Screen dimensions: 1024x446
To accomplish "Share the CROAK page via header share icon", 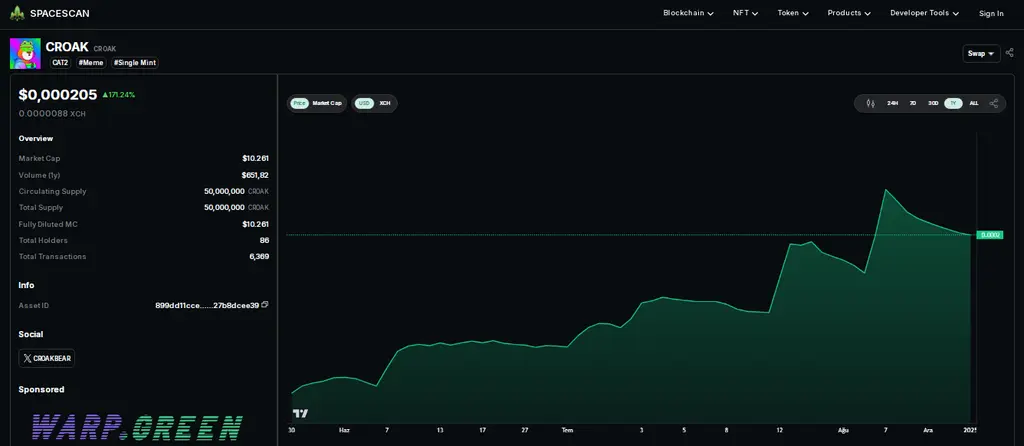I will tap(1010, 53).
